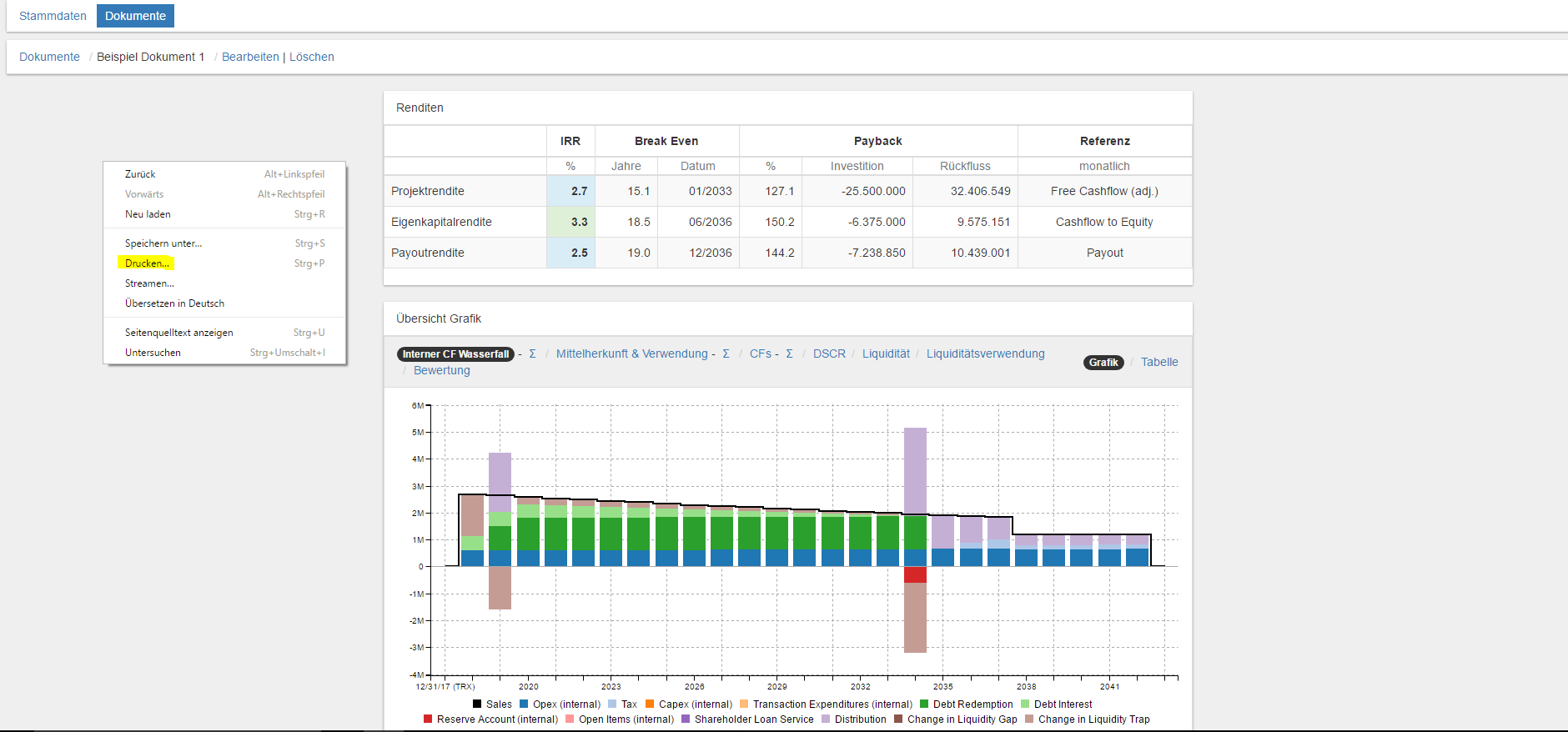Image resolution: width=1568 pixels, height=732 pixels.
Task: Select the Grafik view pill
Action: pyautogui.click(x=1103, y=362)
